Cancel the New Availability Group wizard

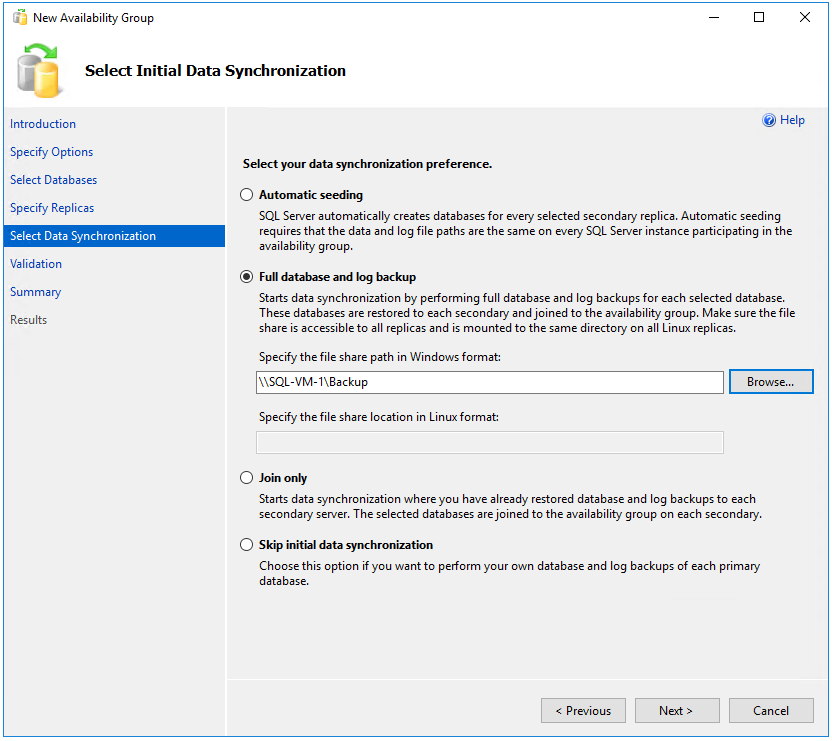771,710
